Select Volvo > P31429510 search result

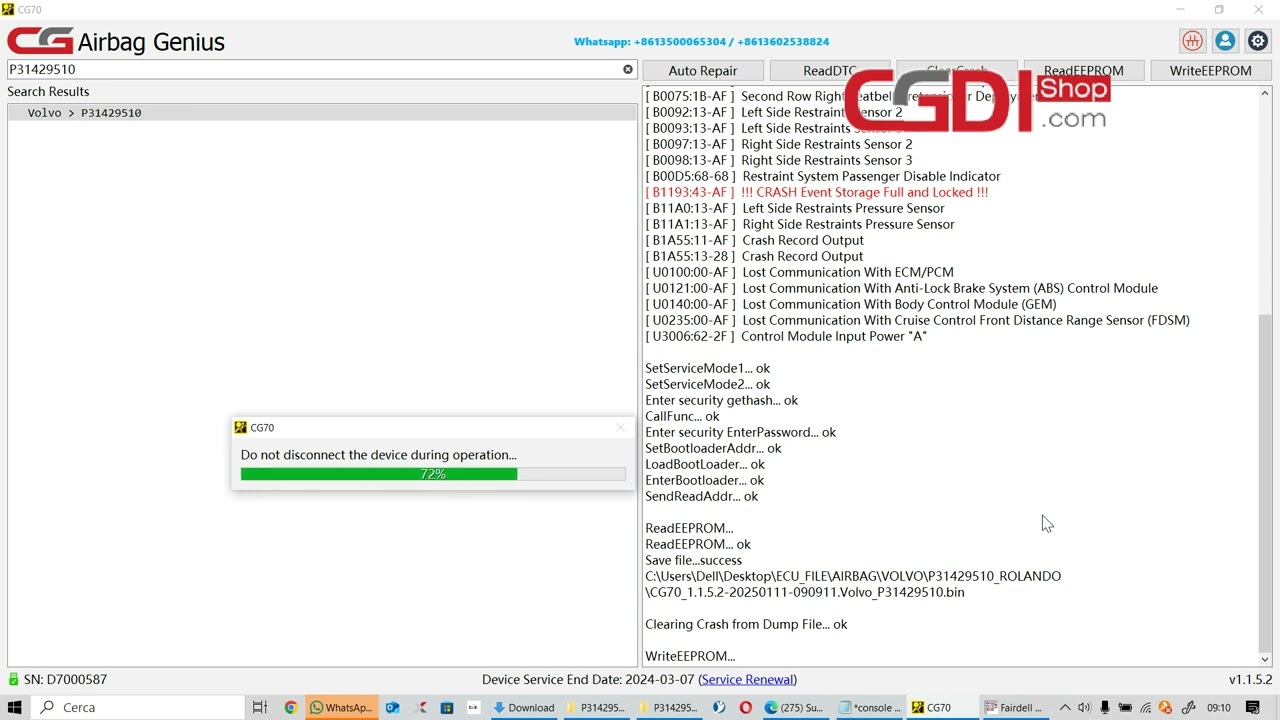pyautogui.click(x=321, y=113)
